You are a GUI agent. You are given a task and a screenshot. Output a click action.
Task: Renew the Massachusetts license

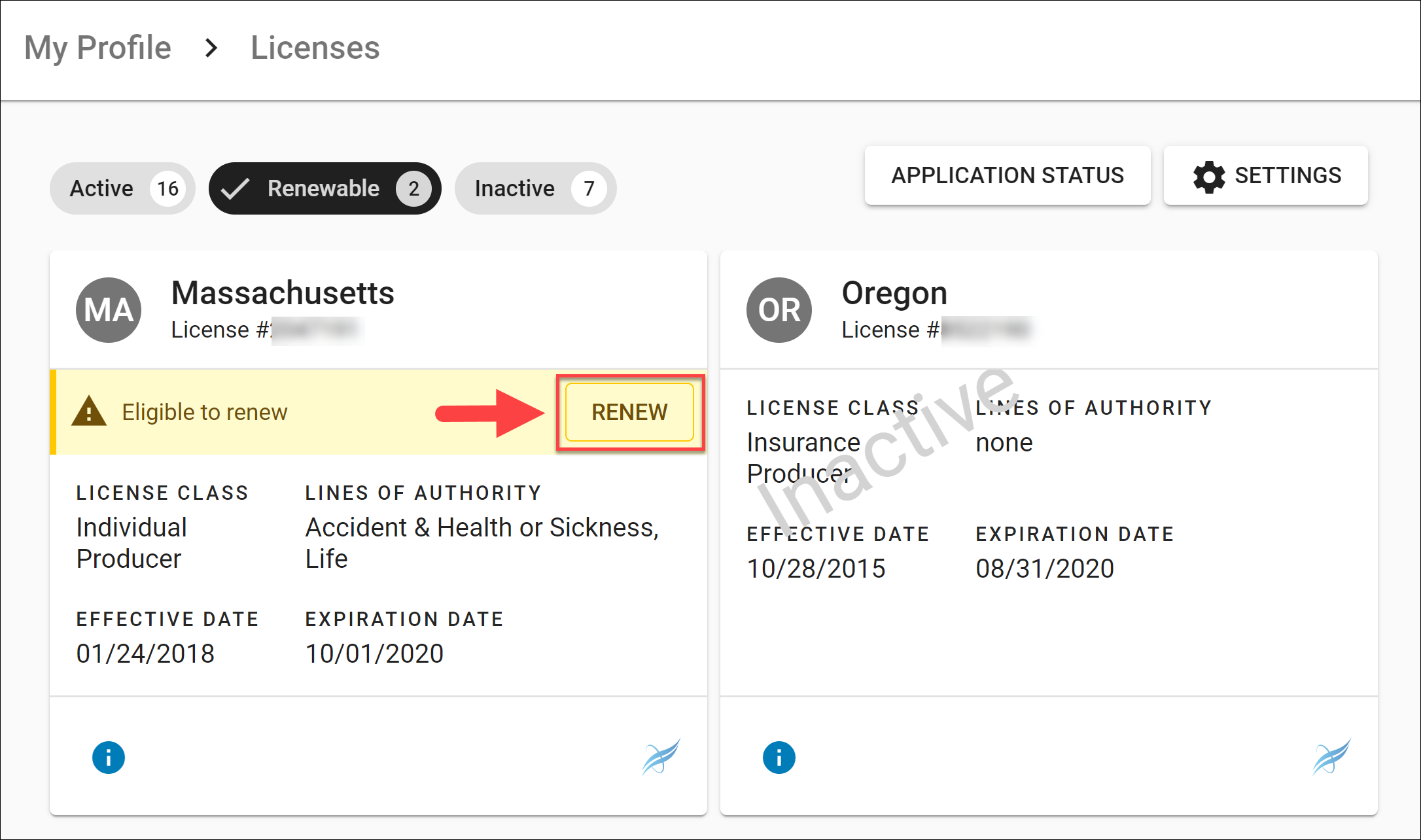click(x=629, y=412)
